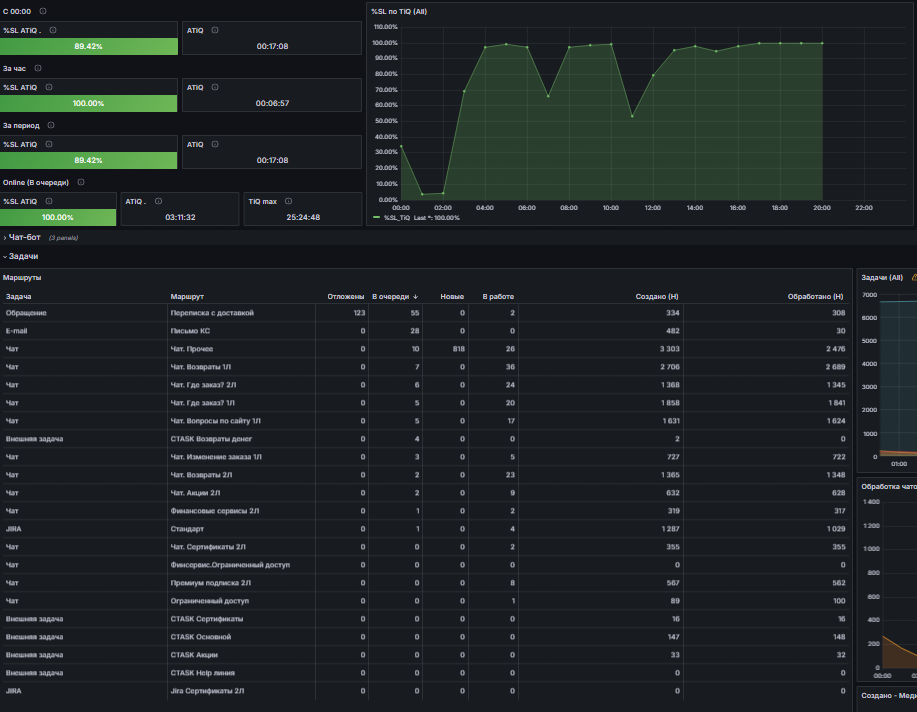The height and width of the screenshot is (712, 917).
Task: Expand the collapsed 'Чат-бот' row
Action: (24, 237)
